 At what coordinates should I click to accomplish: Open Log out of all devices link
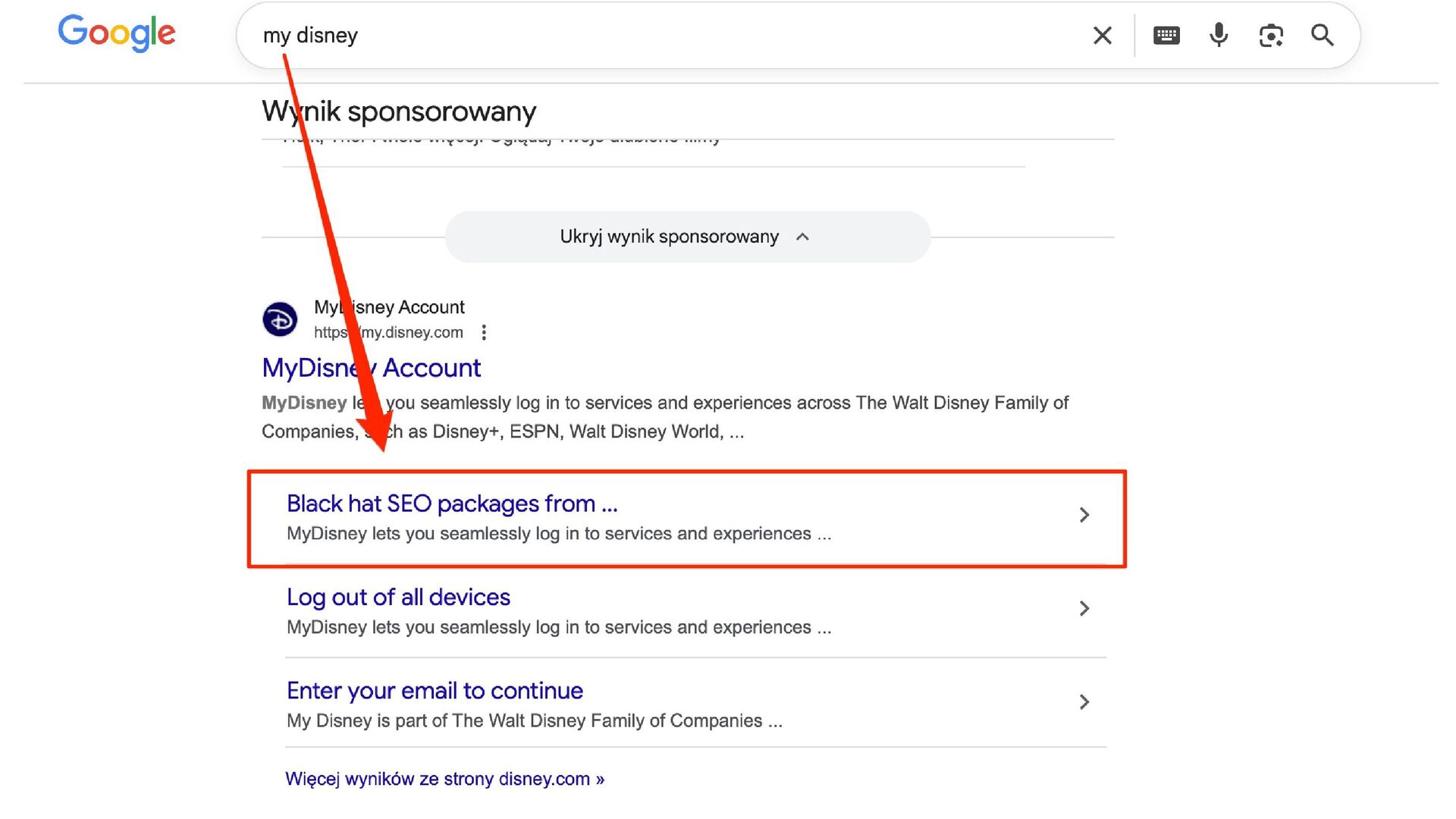tap(398, 598)
